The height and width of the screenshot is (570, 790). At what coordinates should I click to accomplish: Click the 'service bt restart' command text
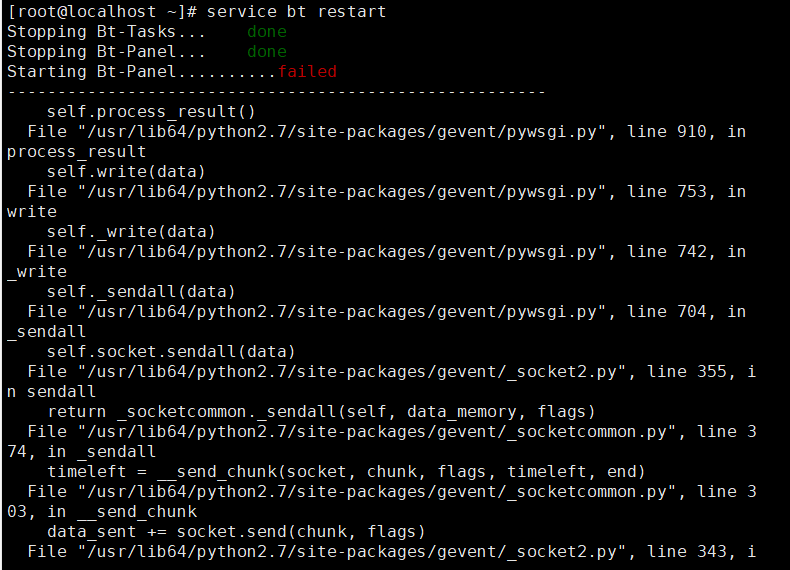[296, 12]
